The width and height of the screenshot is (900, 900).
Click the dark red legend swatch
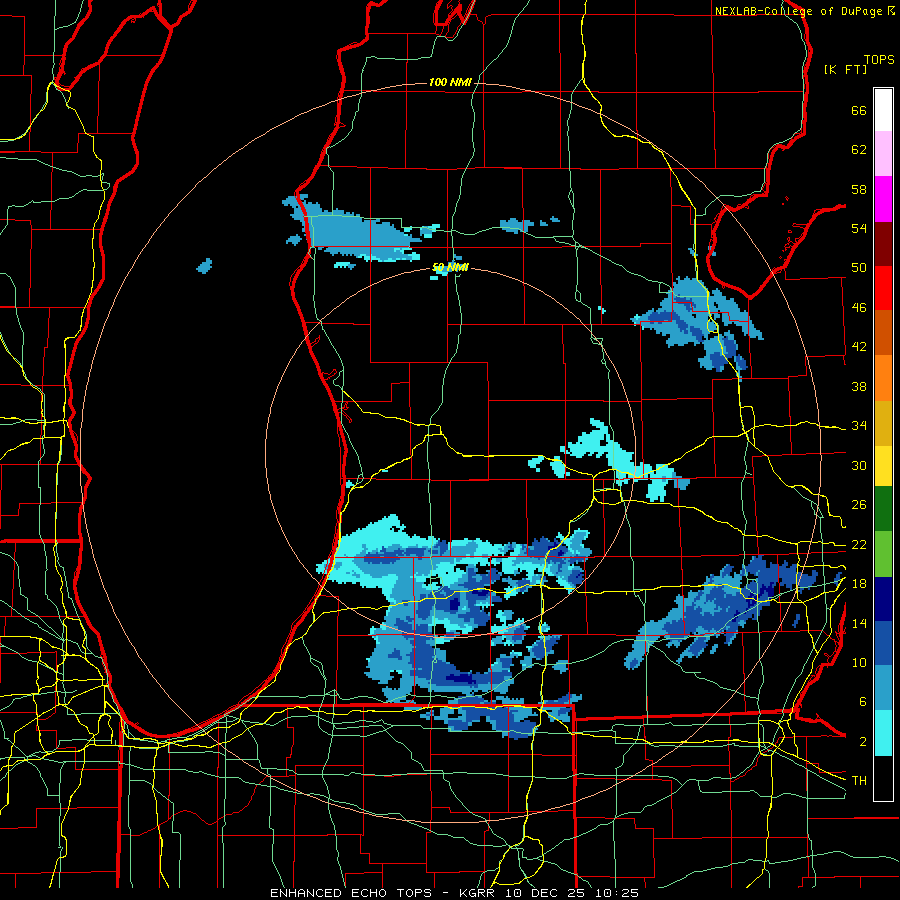click(883, 244)
